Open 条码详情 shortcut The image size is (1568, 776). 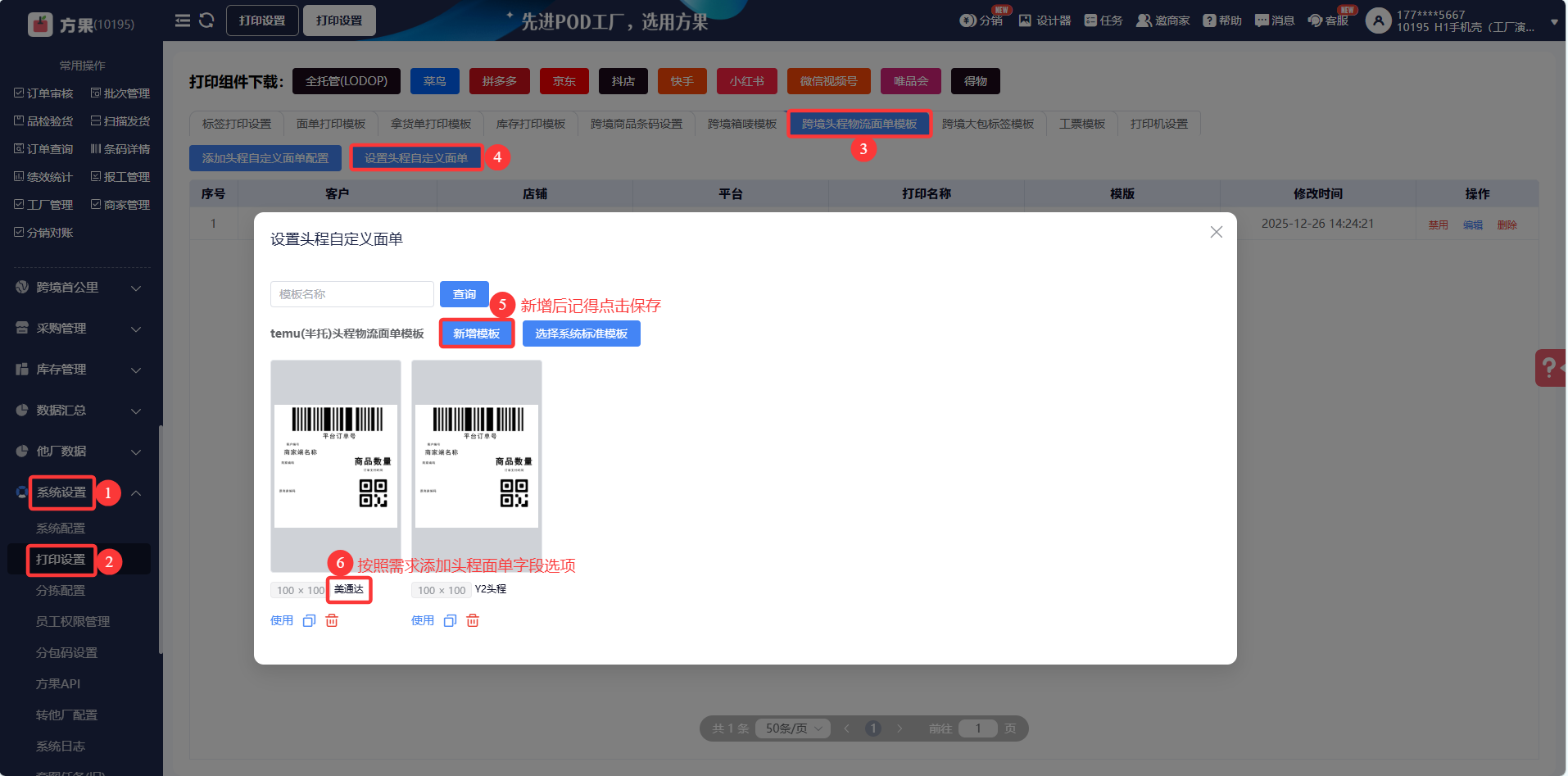pyautogui.click(x=120, y=149)
